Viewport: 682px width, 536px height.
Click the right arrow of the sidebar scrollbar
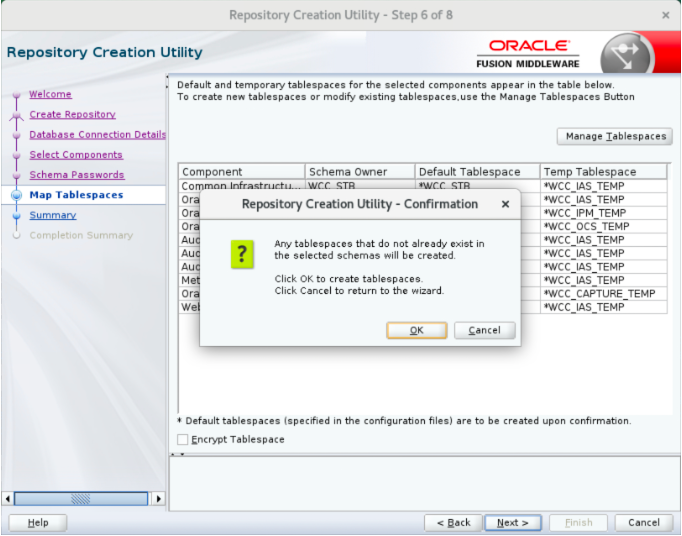(158, 499)
